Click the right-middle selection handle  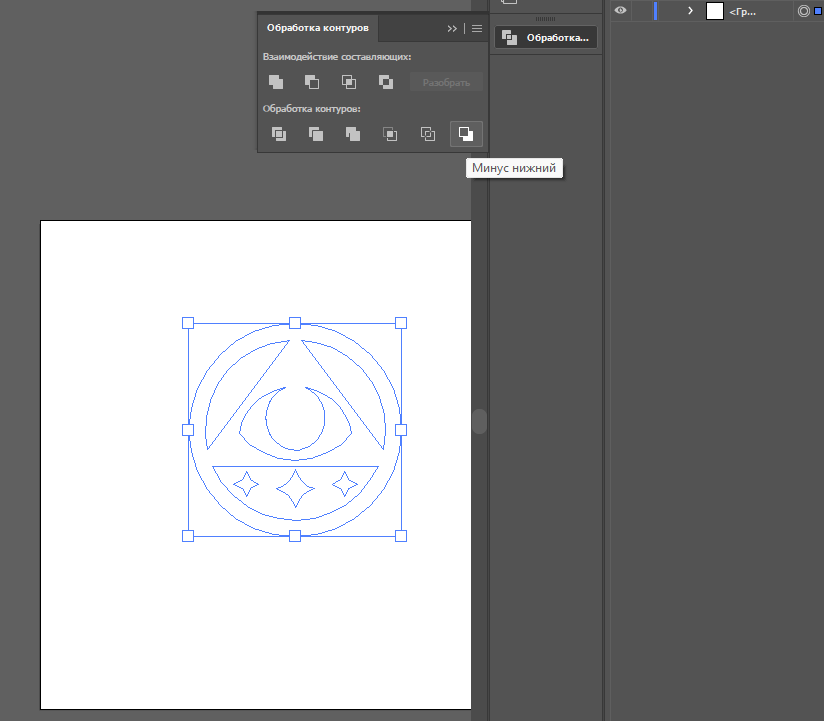click(400, 430)
